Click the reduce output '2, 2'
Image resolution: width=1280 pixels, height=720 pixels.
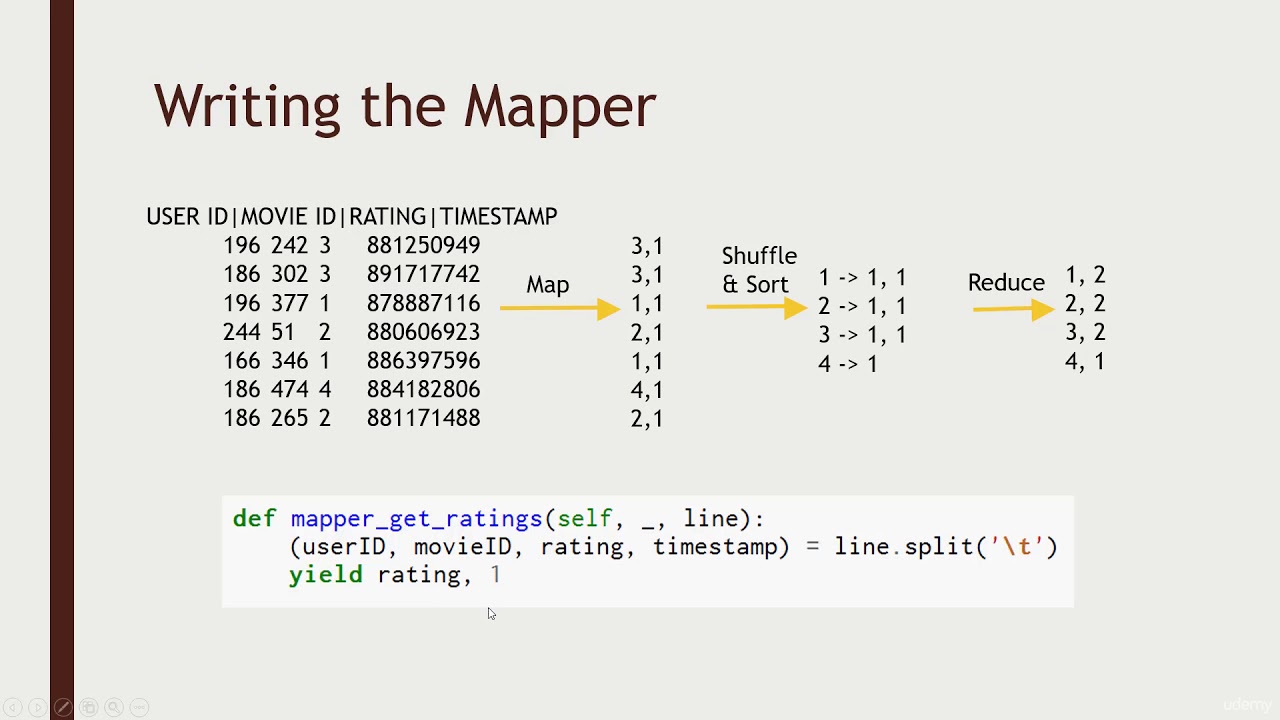1085,304
